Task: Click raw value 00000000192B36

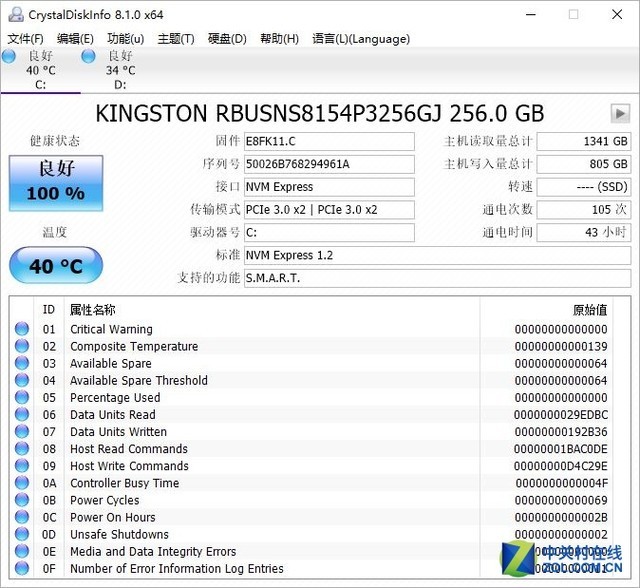Action: pos(561,432)
